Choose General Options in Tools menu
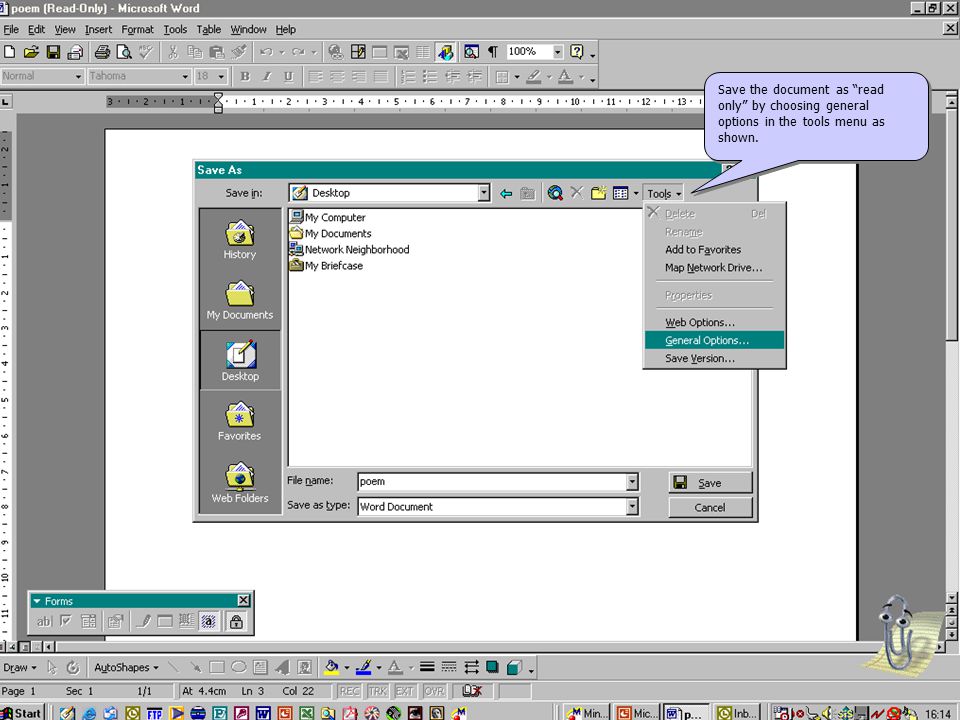Viewport: 960px width, 720px height. (x=714, y=340)
